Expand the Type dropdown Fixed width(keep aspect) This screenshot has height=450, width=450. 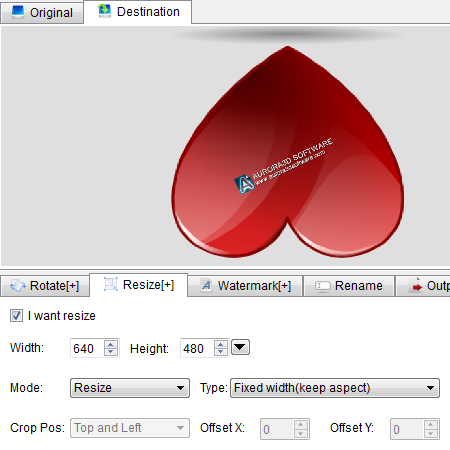coord(335,388)
